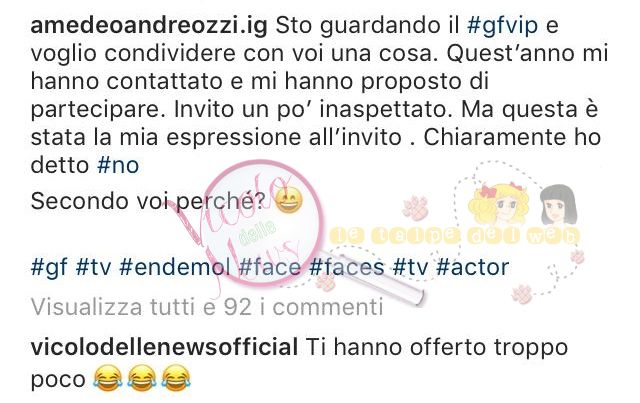Click the grinning emoji after perché?

click(289, 200)
